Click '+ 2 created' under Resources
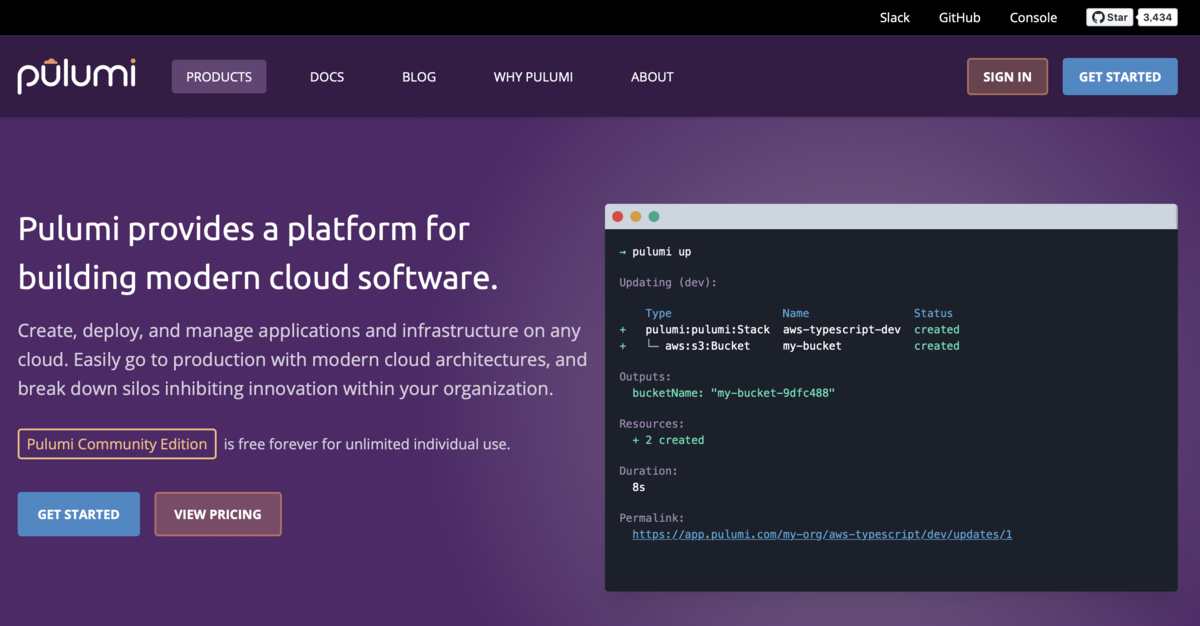Viewport: 1200px width, 626px height. pyautogui.click(x=668, y=440)
